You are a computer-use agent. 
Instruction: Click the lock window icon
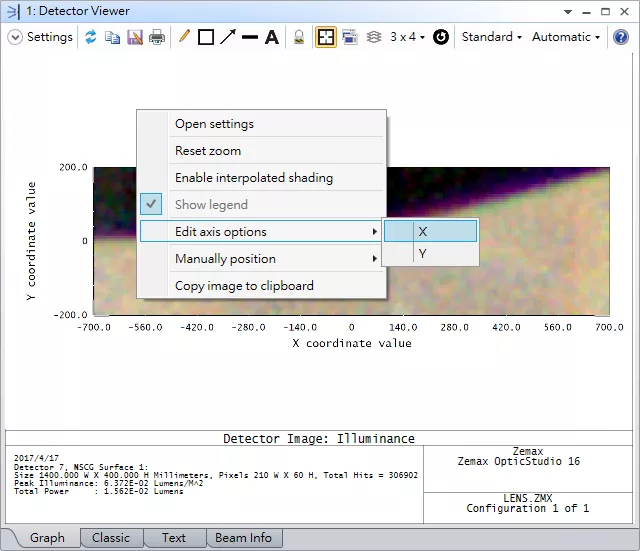(x=299, y=37)
